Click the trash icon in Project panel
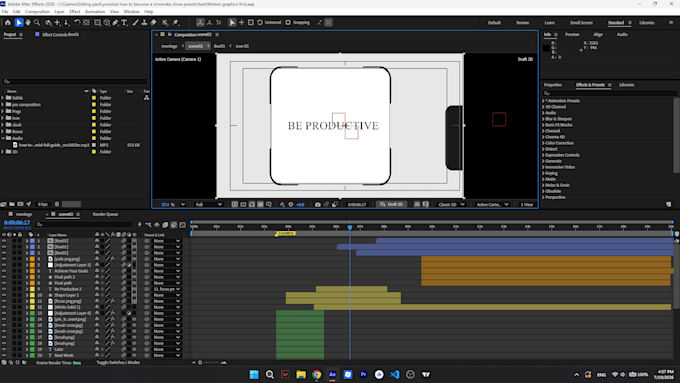The width and height of the screenshot is (680, 383). (57, 204)
